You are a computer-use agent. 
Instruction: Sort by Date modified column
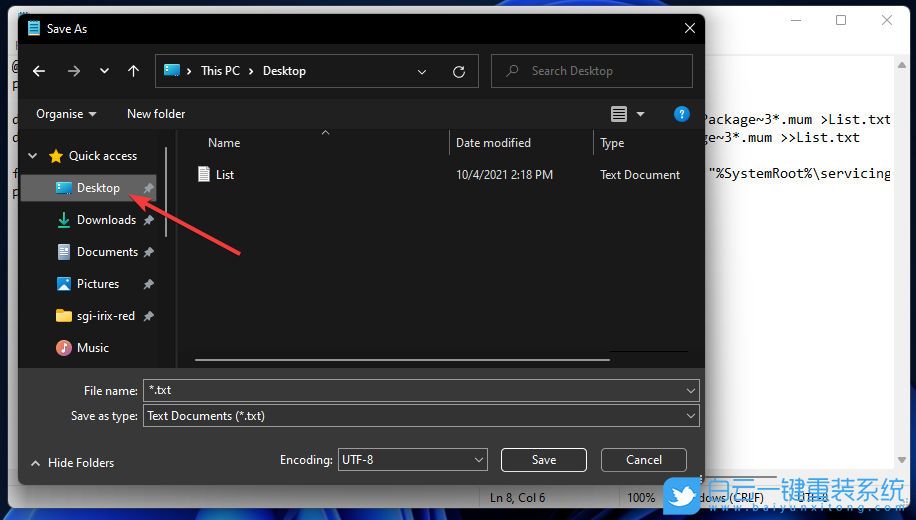[493, 143]
